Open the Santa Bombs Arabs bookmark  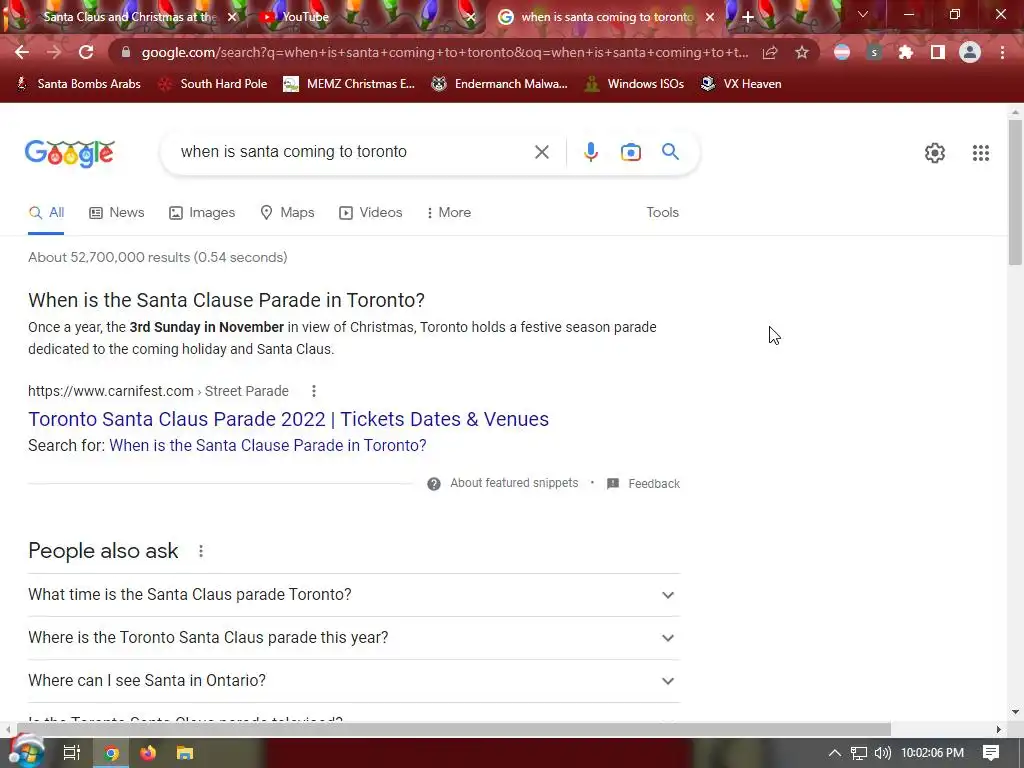[78, 84]
